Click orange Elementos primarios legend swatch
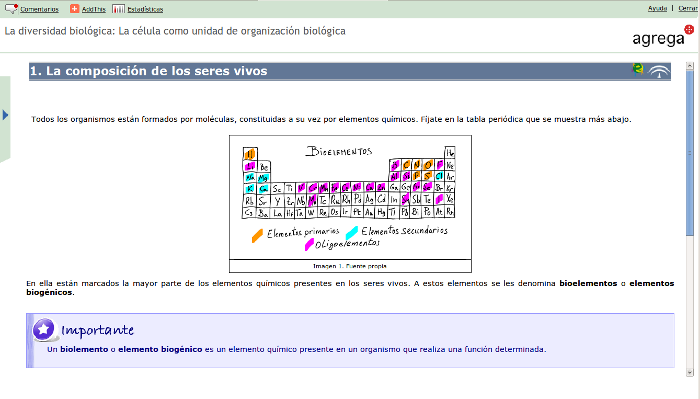The height and width of the screenshot is (399, 700). [257, 236]
